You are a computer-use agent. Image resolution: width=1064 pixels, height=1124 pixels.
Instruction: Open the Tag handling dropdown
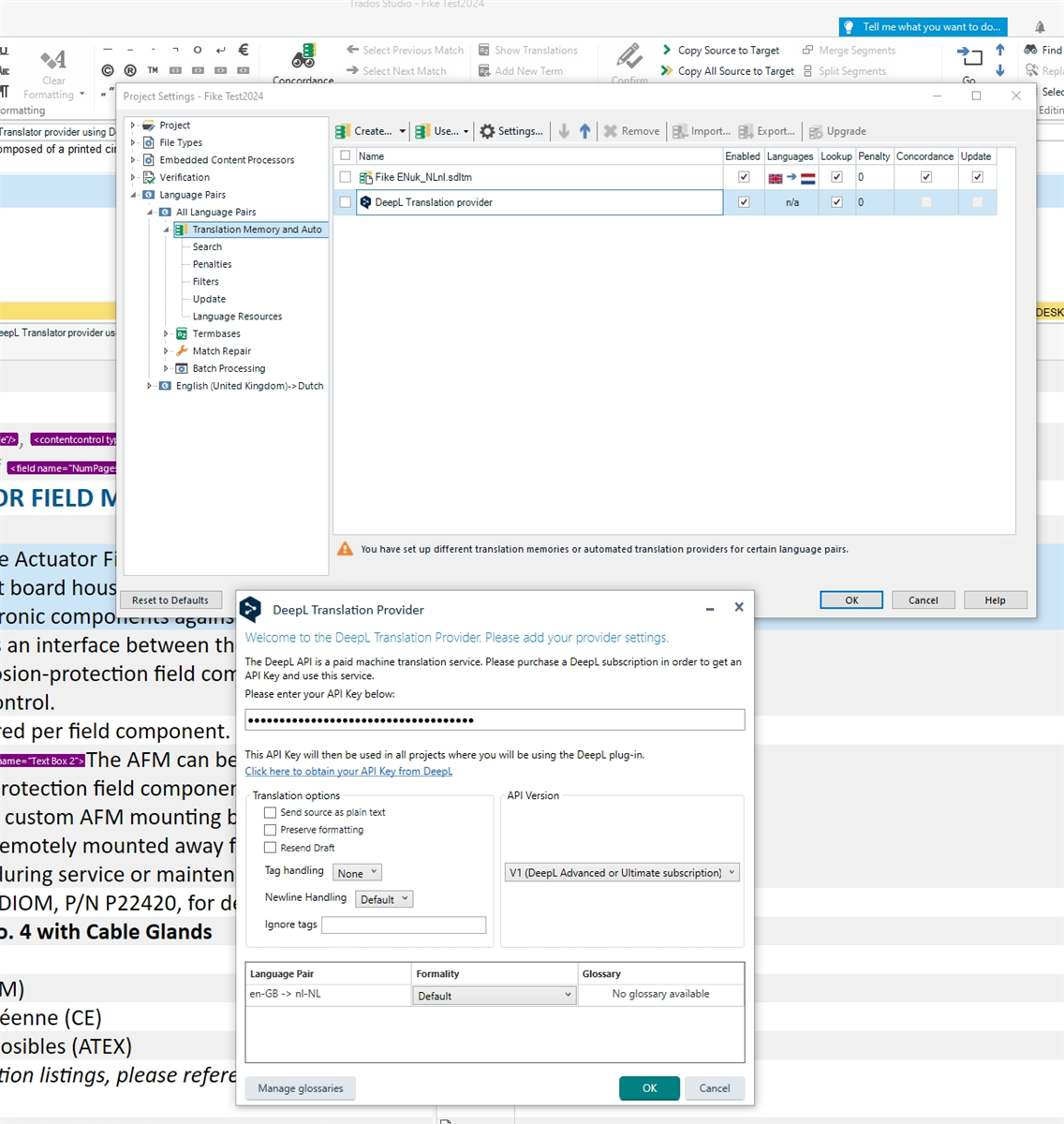click(356, 872)
